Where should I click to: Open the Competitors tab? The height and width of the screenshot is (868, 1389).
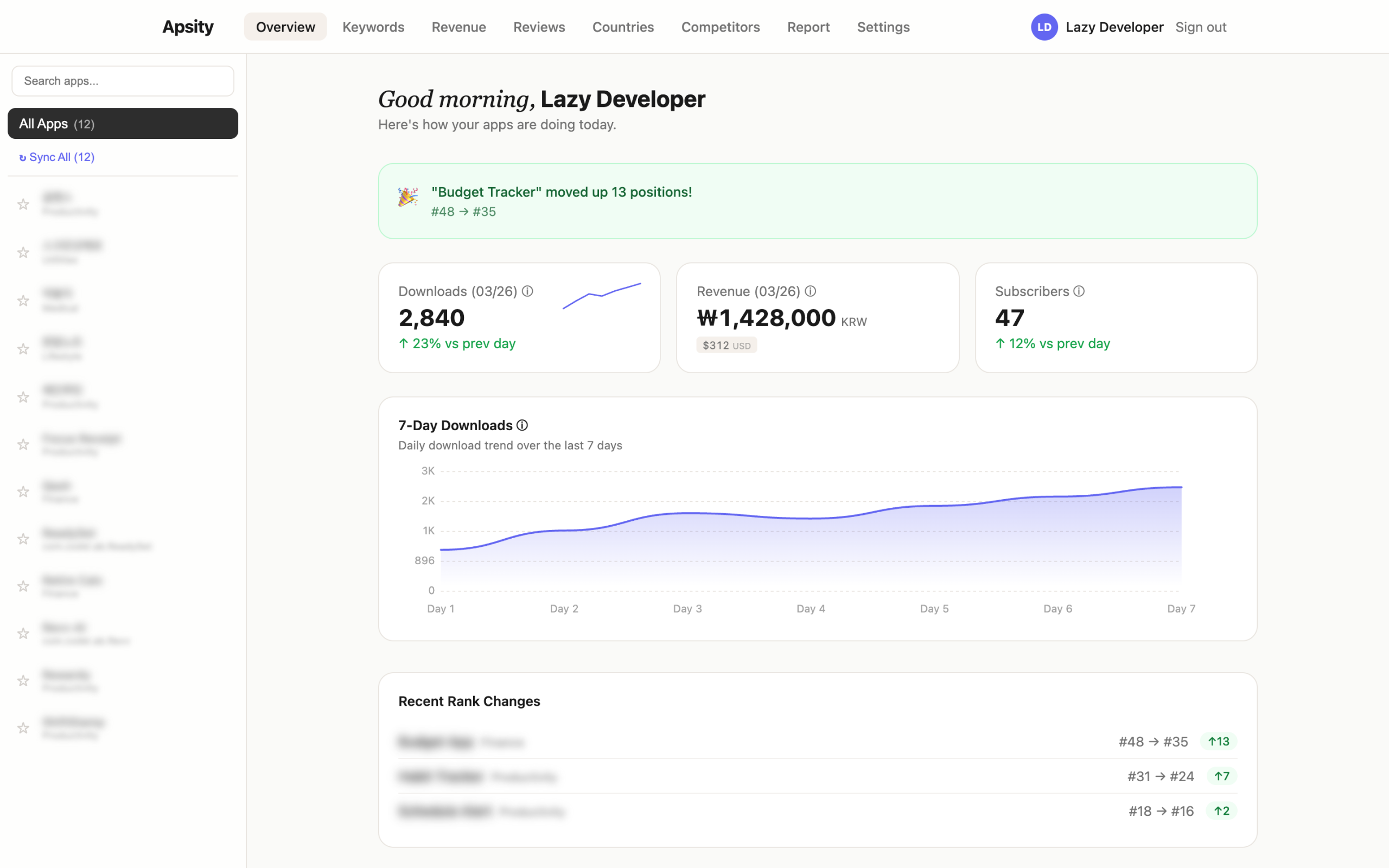pyautogui.click(x=721, y=27)
